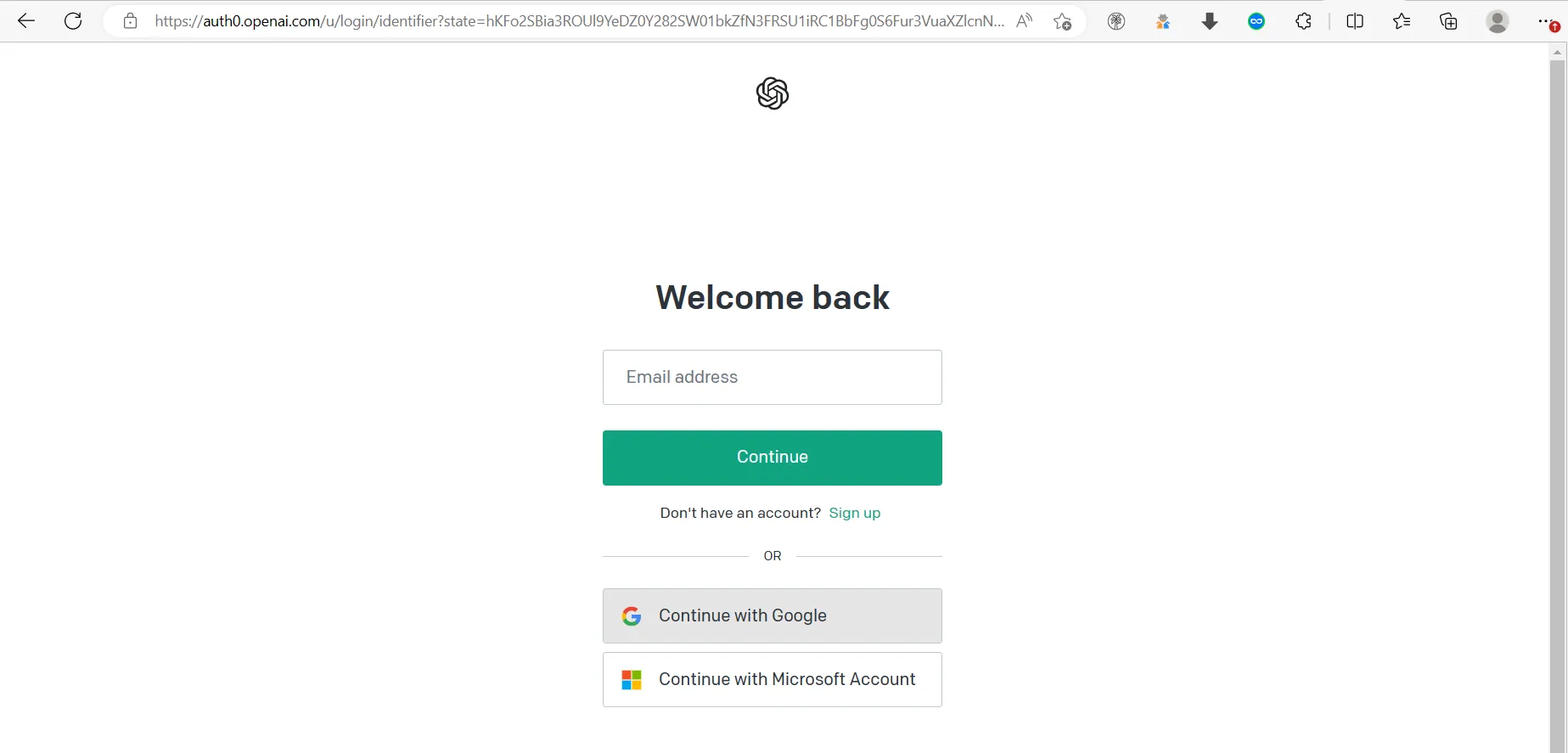Click the browser back arrow
This screenshot has width=1568, height=753.
tap(26, 21)
